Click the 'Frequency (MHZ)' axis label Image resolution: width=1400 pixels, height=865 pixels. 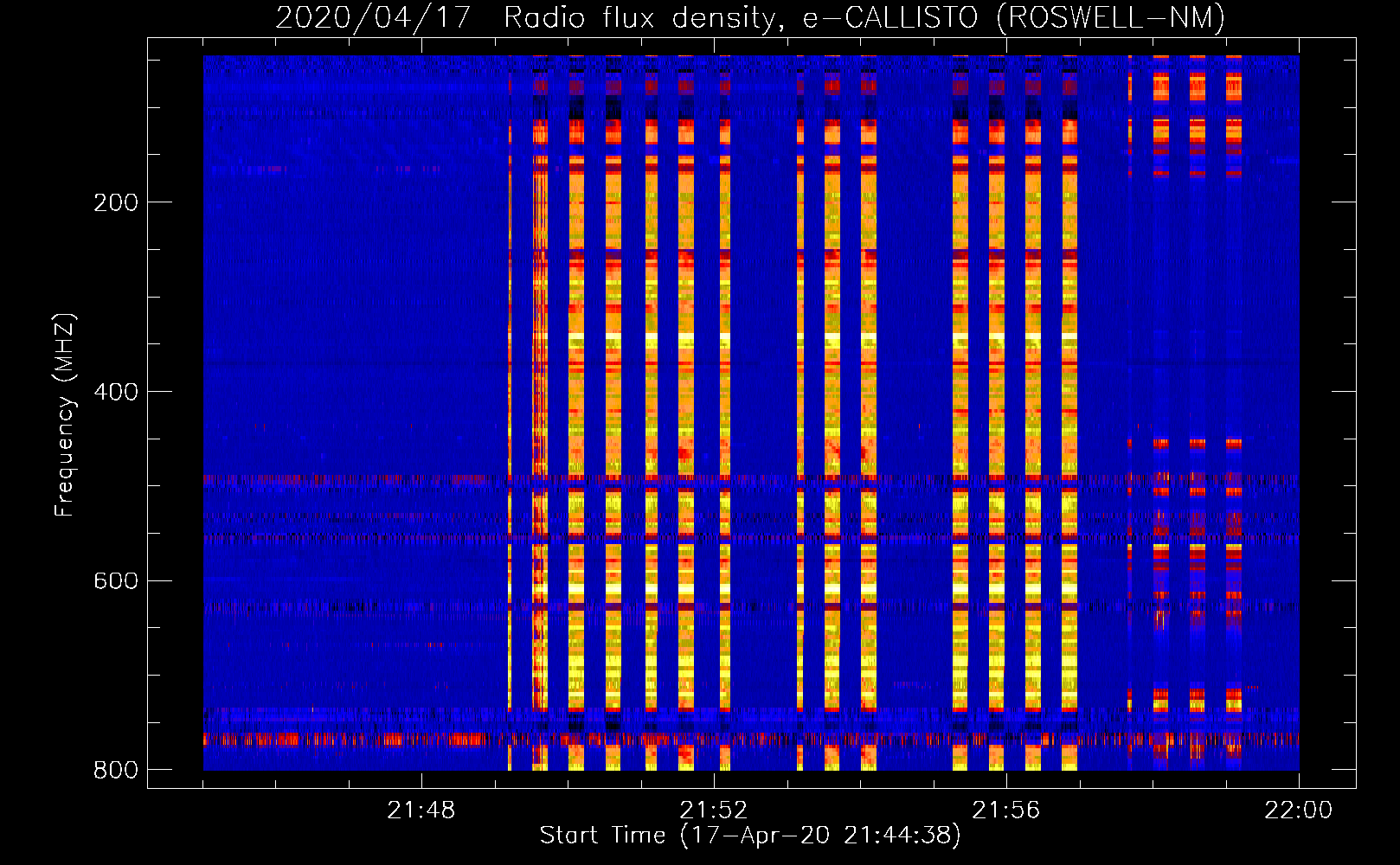click(65, 415)
